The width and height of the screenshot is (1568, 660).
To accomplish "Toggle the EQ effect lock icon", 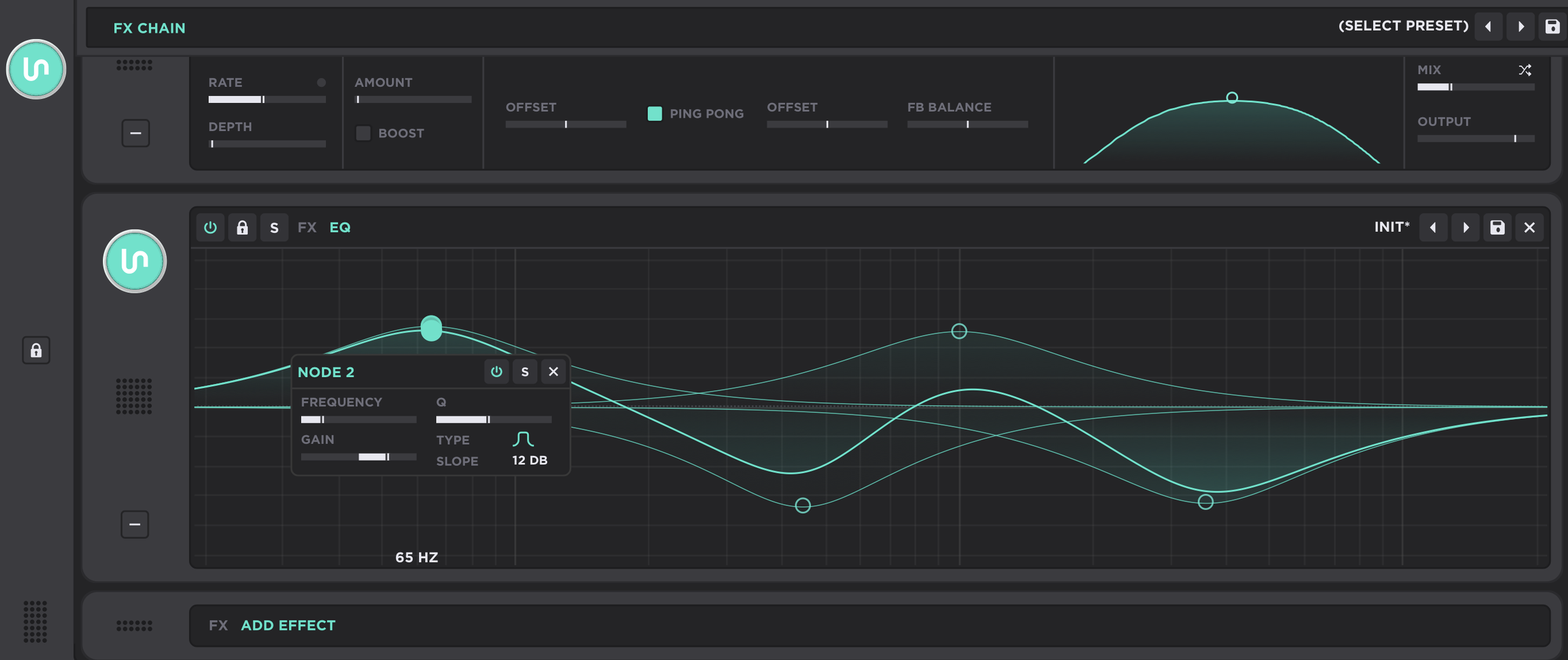I will pos(242,227).
